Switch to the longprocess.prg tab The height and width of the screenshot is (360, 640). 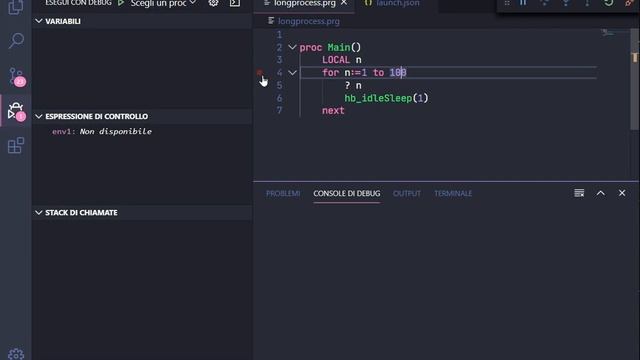tap(304, 3)
